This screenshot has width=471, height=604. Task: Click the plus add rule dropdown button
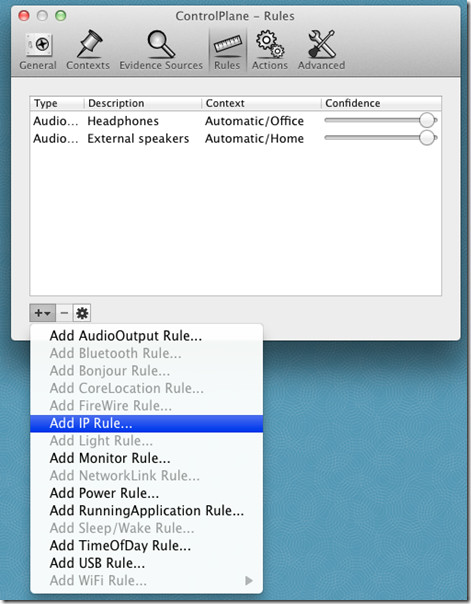43,313
